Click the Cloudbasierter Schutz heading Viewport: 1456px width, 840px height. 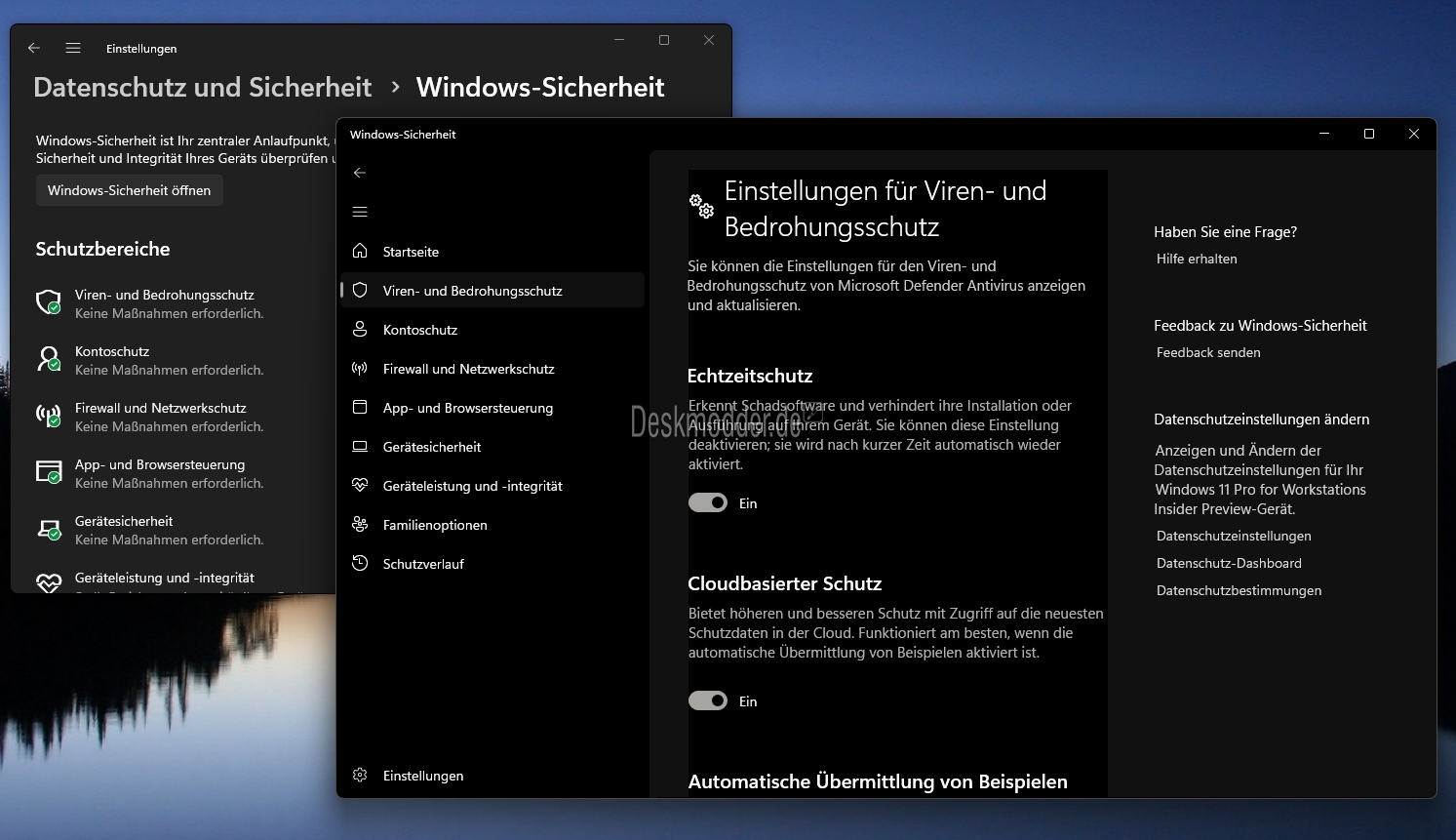pos(785,583)
